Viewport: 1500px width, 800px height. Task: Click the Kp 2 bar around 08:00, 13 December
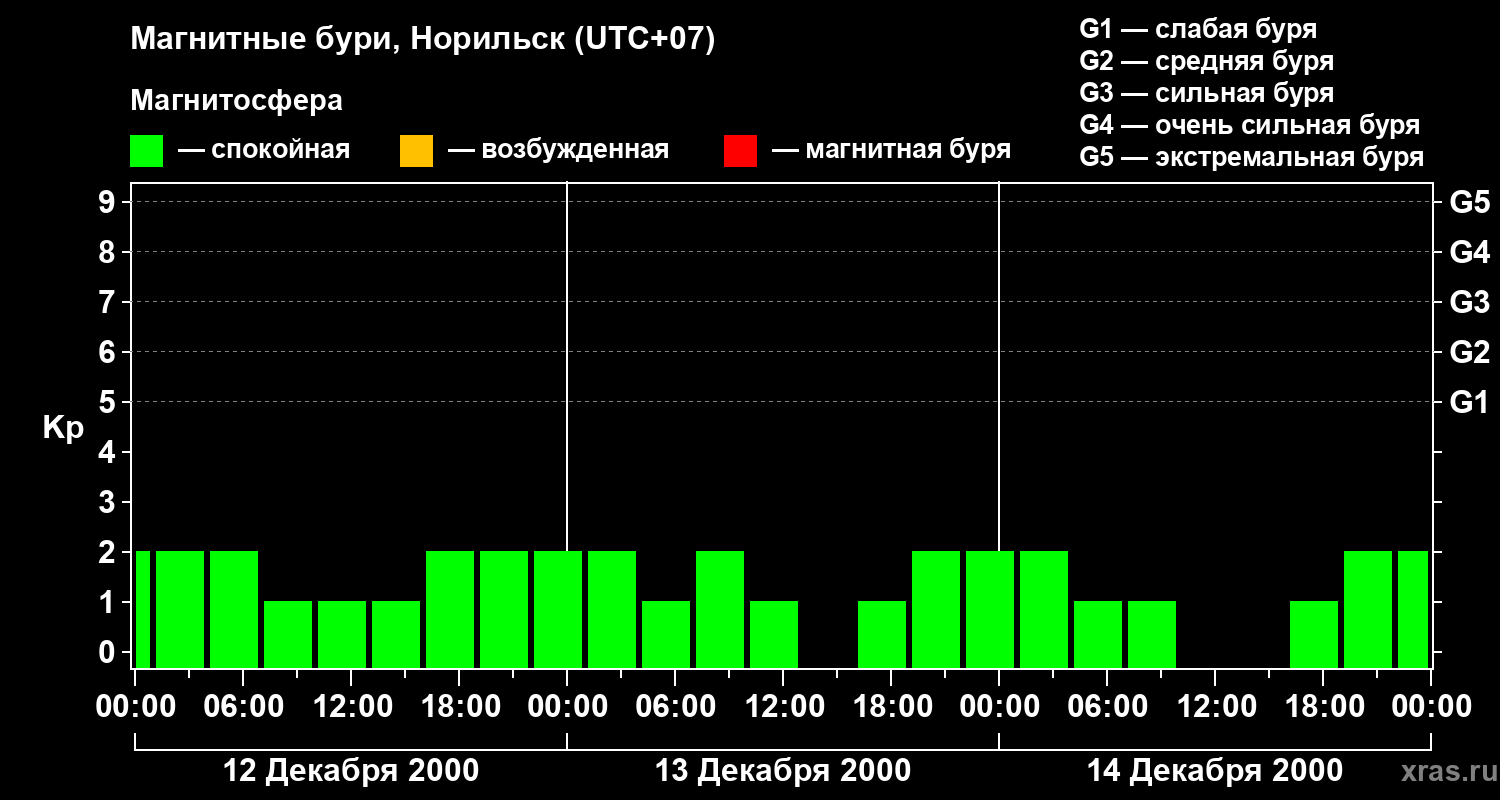point(720,609)
